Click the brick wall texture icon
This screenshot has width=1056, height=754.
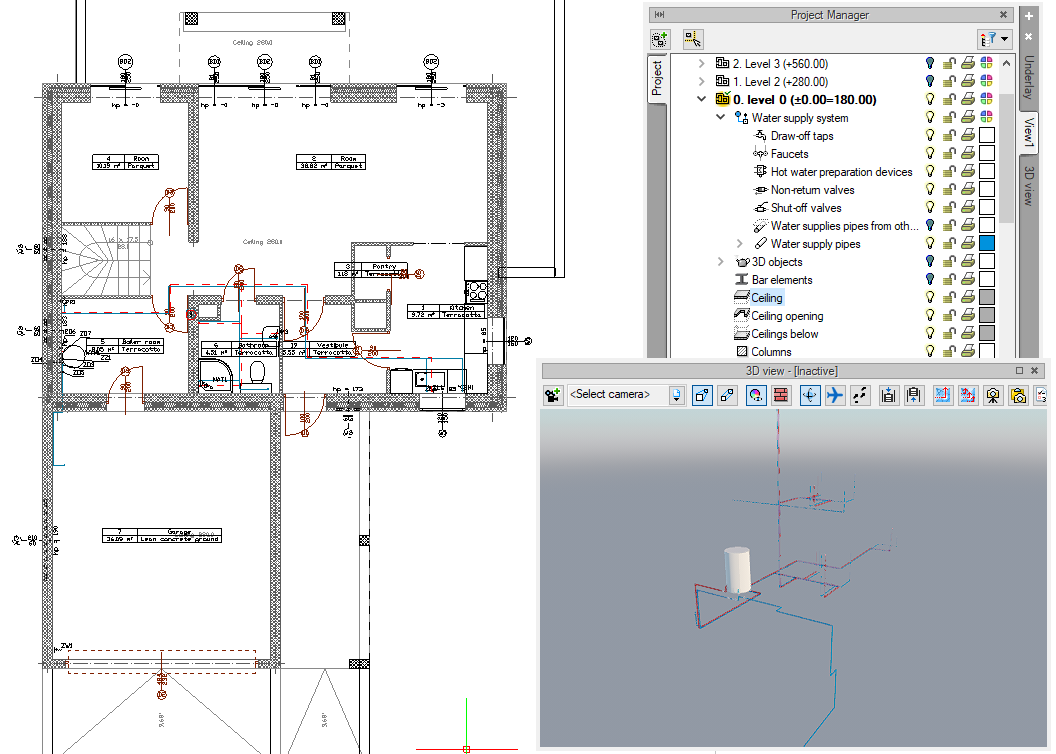coord(781,395)
